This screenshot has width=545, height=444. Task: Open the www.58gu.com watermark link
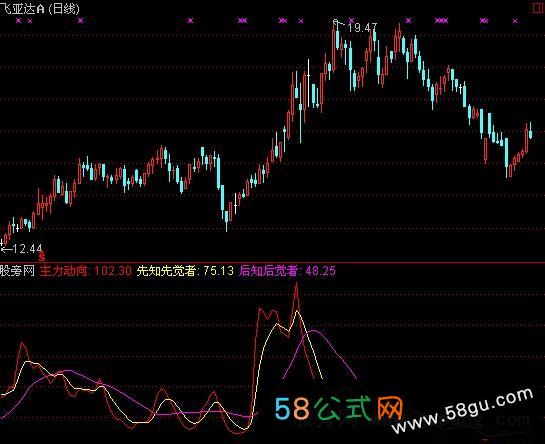coord(462,411)
